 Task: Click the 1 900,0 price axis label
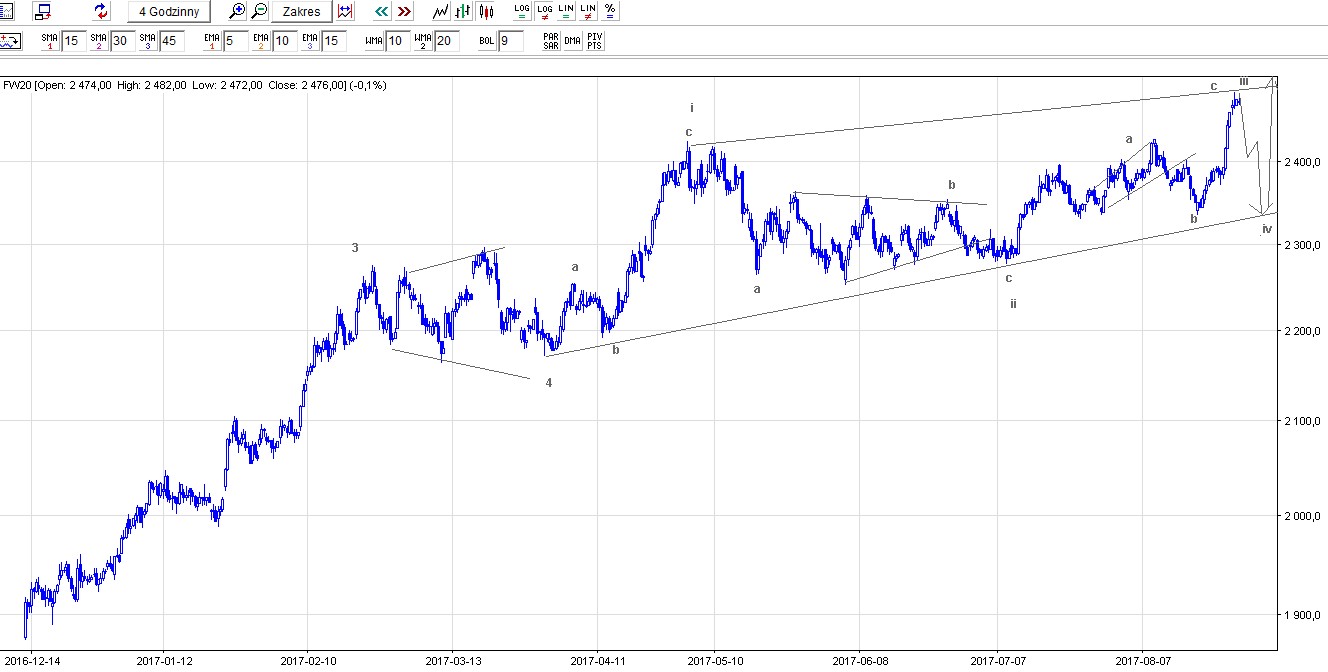(x=1303, y=615)
